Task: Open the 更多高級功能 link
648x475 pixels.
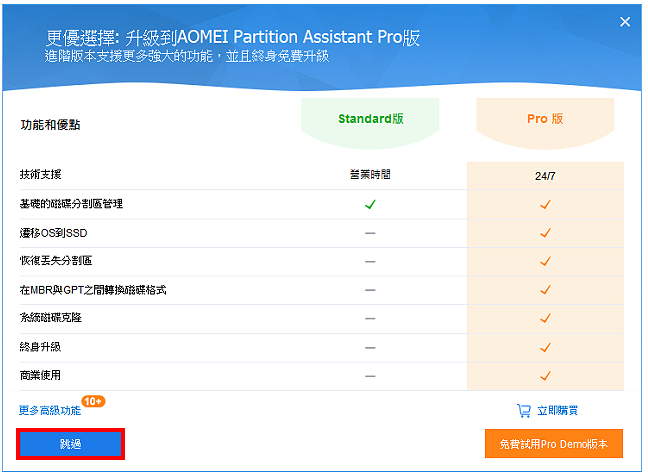Action: pyautogui.click(x=50, y=411)
